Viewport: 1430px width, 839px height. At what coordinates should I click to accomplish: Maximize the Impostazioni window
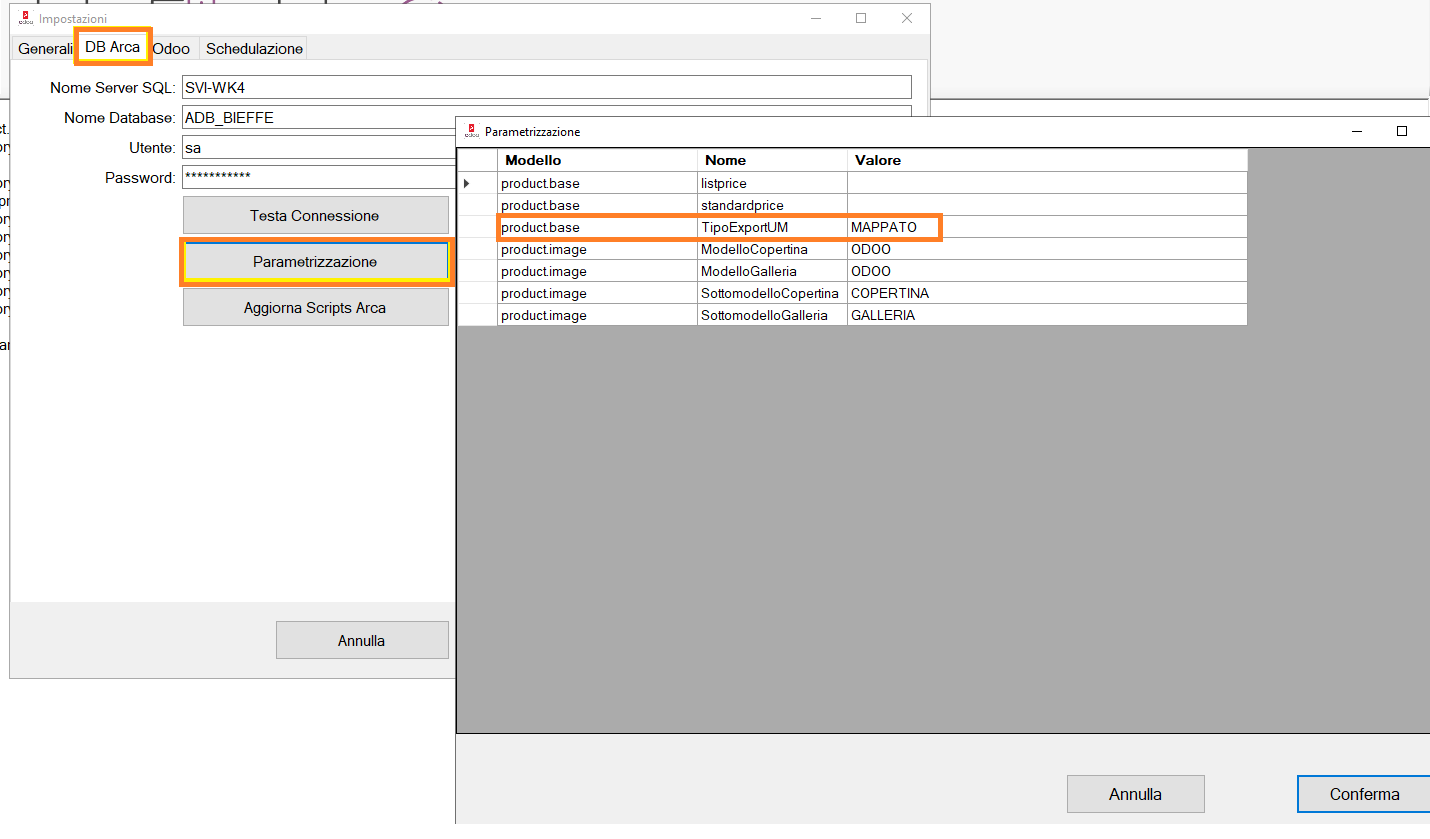click(860, 18)
